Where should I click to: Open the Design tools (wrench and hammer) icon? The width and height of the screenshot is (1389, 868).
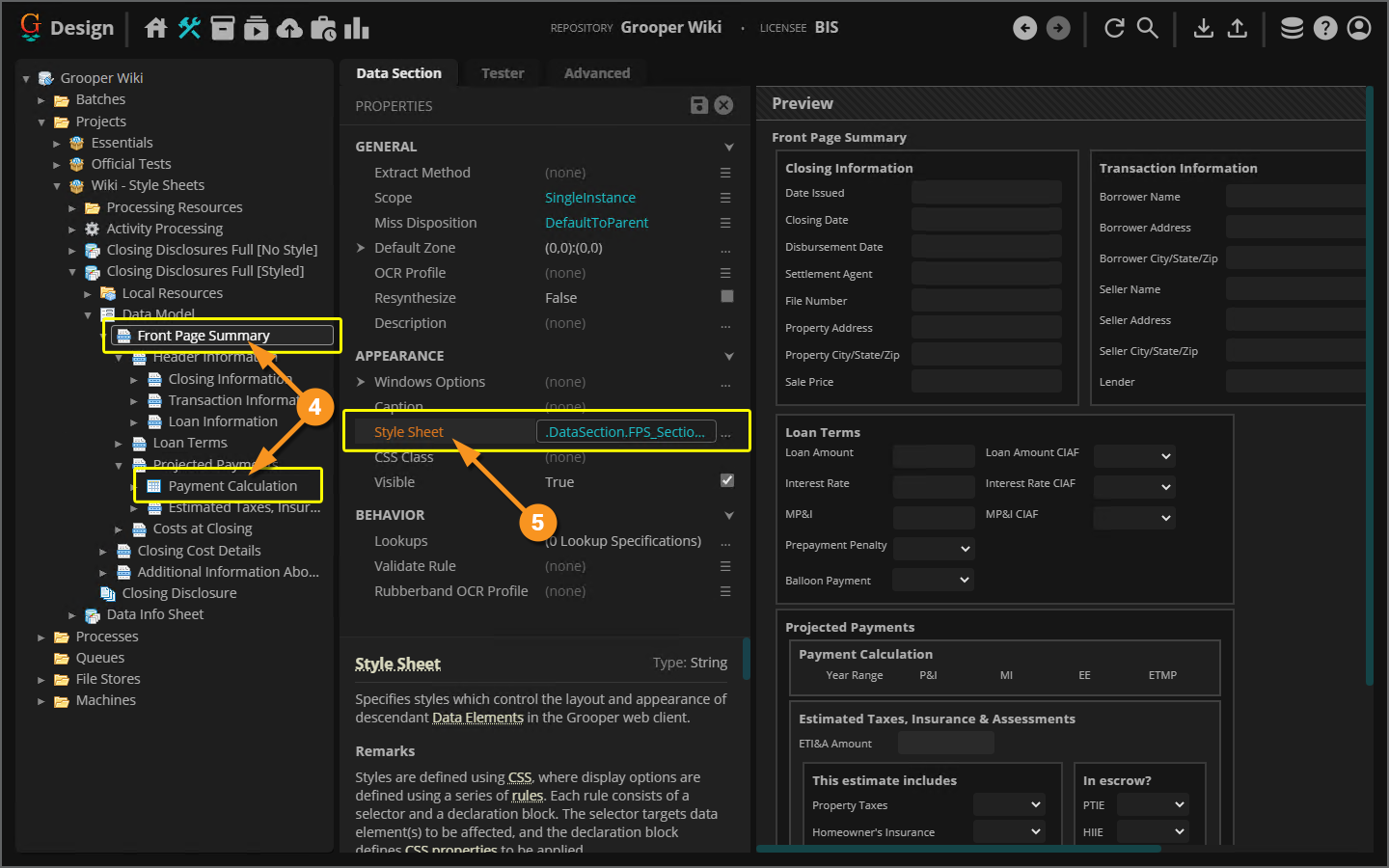tap(189, 28)
